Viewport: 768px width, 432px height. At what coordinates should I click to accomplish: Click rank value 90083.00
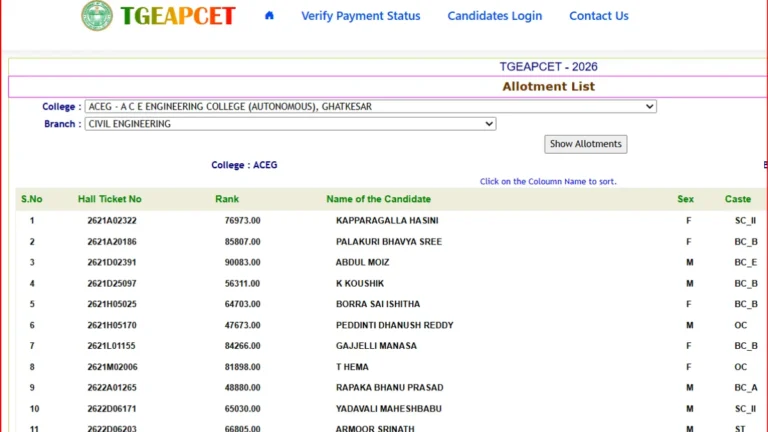point(242,262)
